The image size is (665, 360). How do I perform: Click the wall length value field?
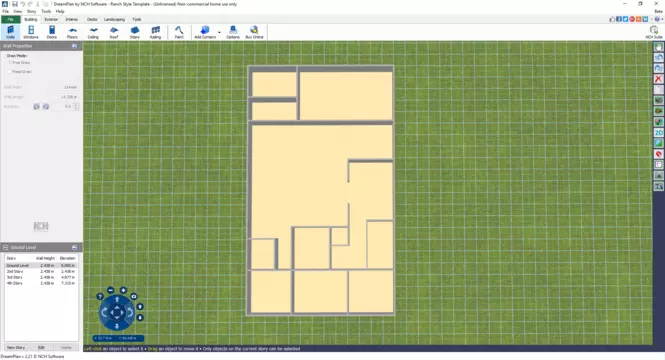click(x=64, y=97)
